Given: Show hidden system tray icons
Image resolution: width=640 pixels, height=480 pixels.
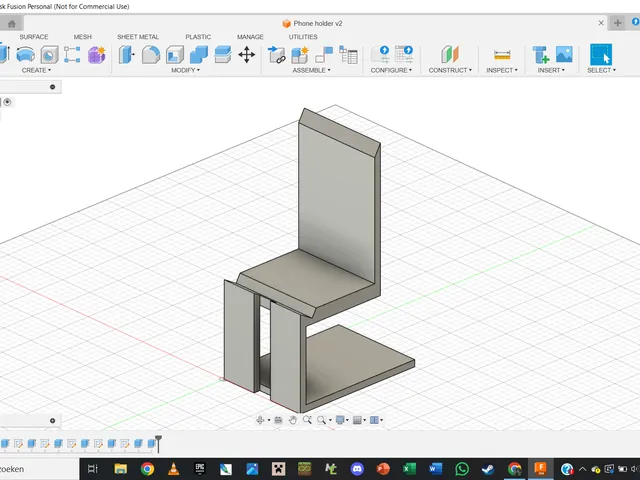Looking at the screenshot, I should (x=582, y=469).
